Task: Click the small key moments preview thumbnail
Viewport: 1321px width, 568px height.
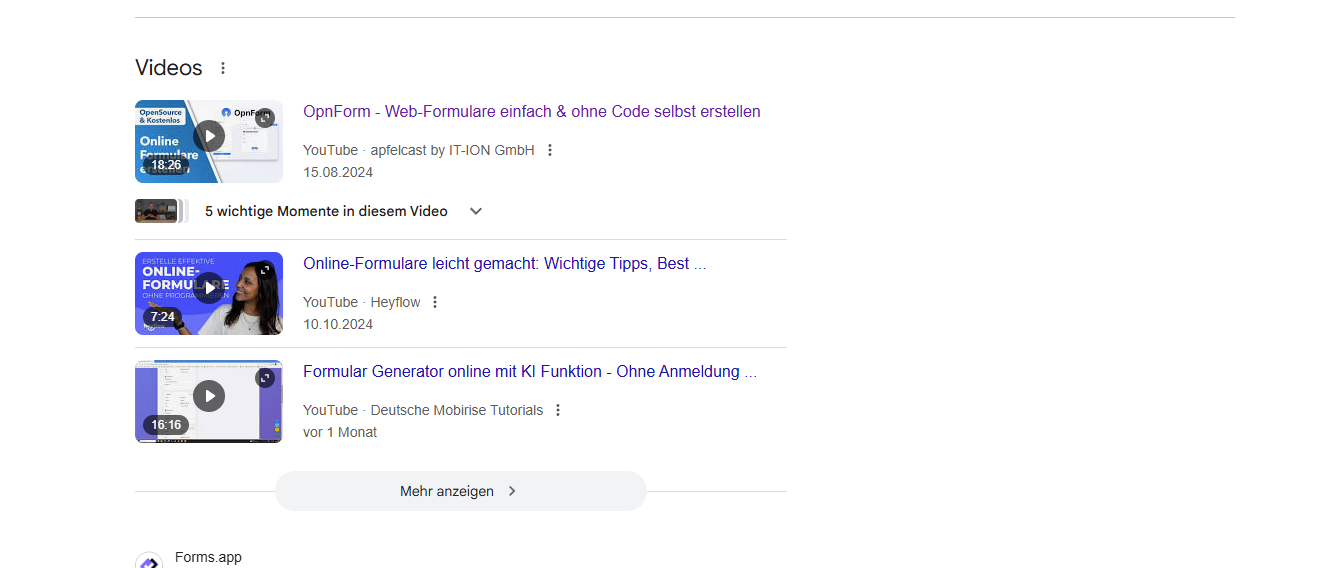Action: pos(157,211)
